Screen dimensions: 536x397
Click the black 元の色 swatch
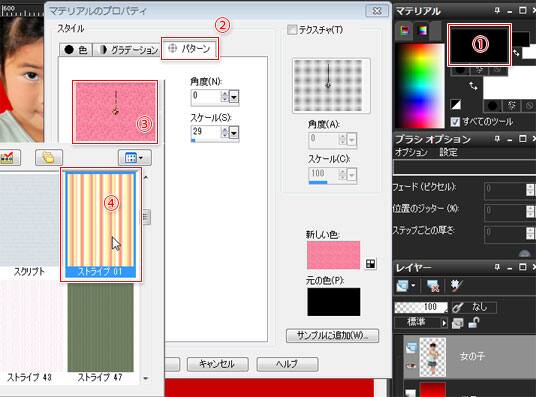pos(334,302)
